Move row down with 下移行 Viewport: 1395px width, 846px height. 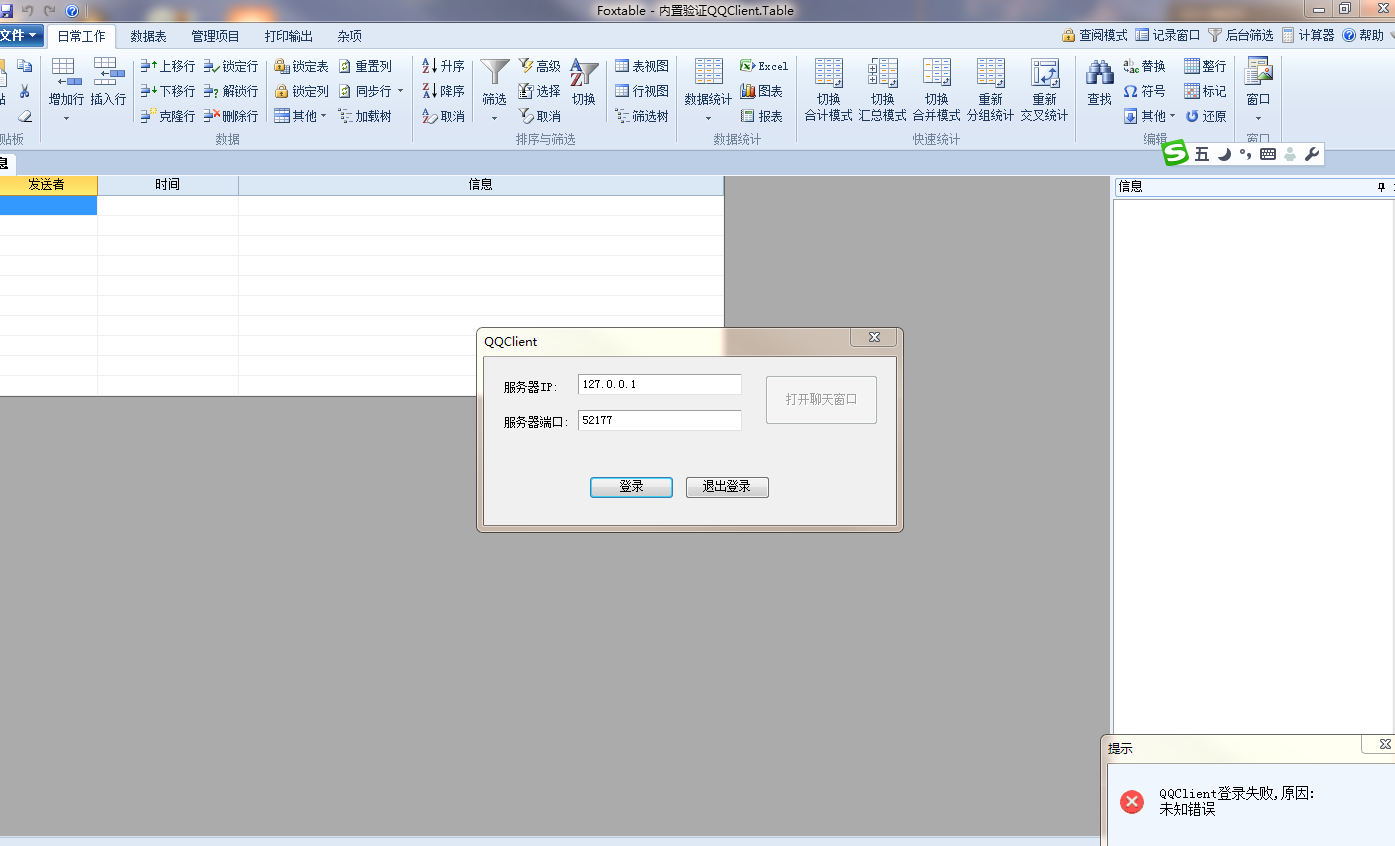(168, 91)
